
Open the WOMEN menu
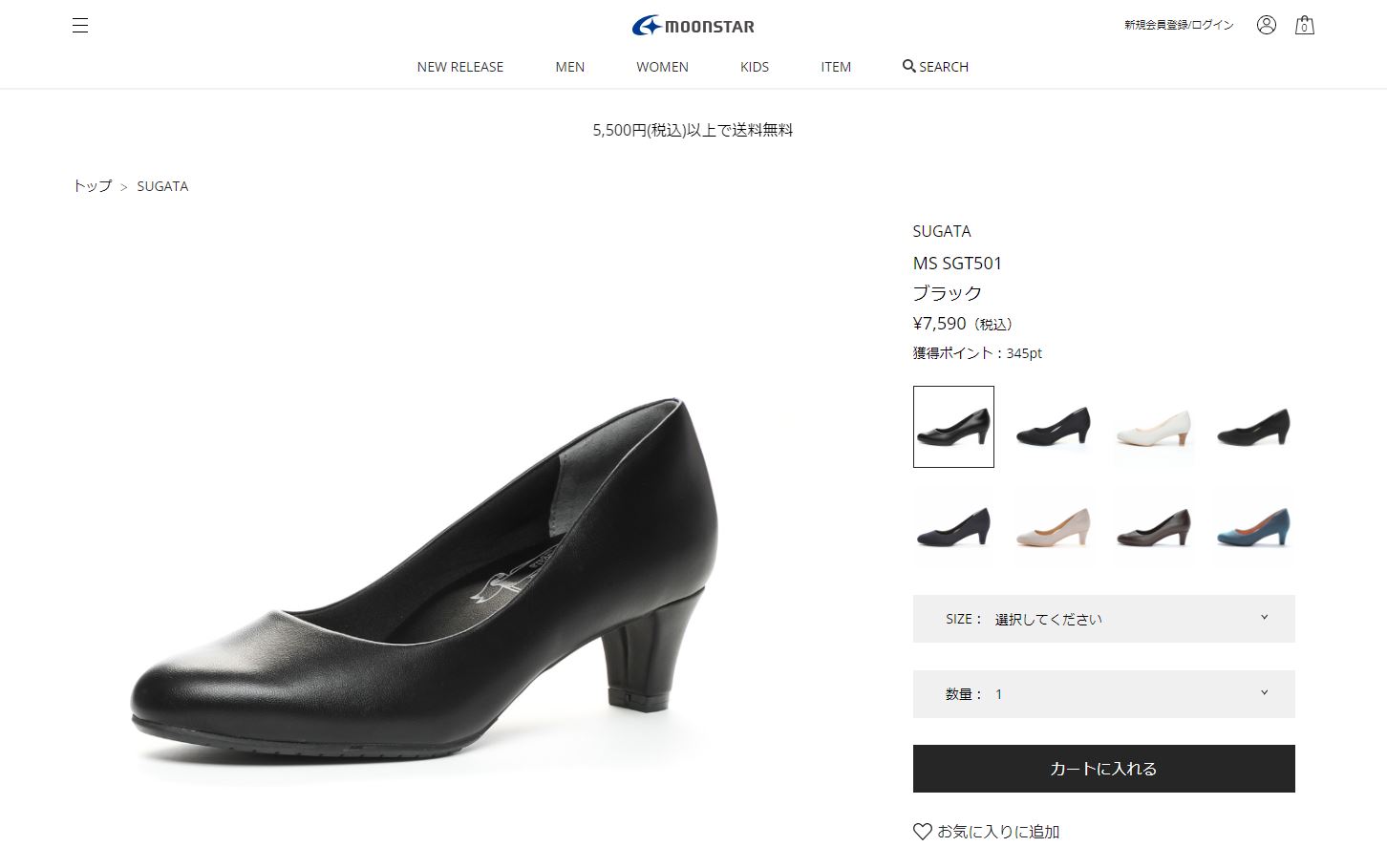click(x=663, y=67)
